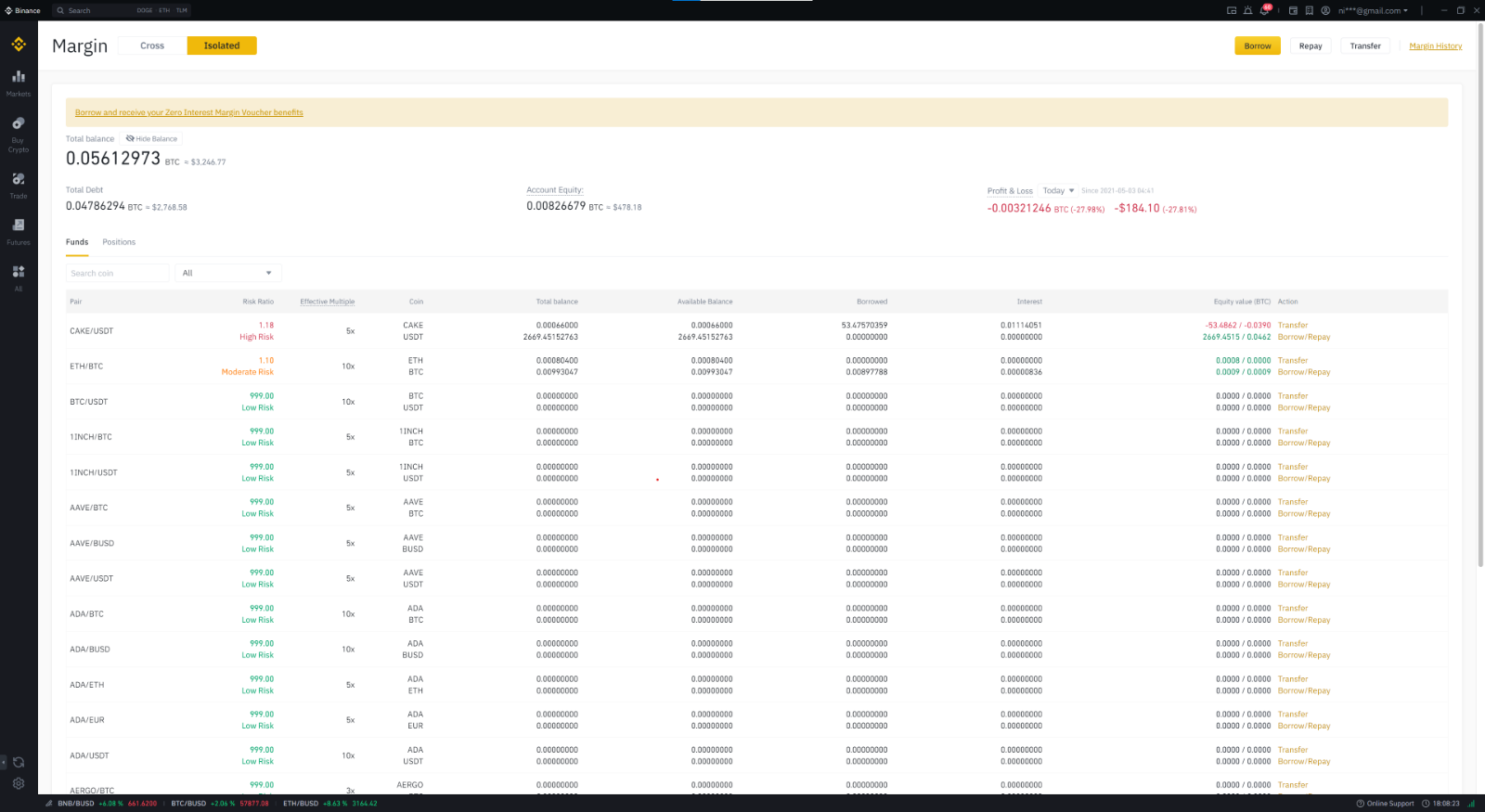Click the Effective Multiple column header
This screenshot has width=1485, height=812.
tap(328, 302)
